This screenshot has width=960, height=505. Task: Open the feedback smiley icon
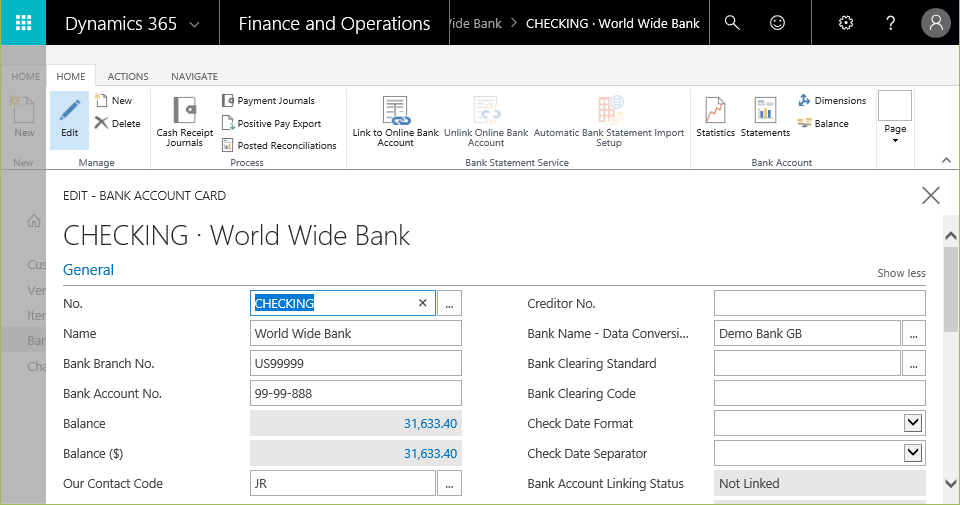(777, 23)
